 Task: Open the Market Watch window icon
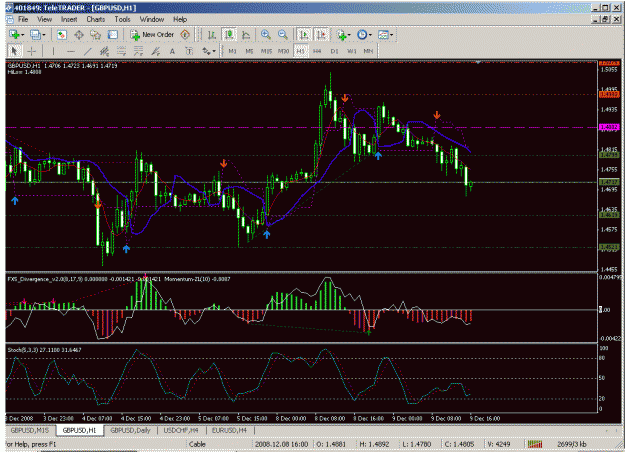pos(61,35)
